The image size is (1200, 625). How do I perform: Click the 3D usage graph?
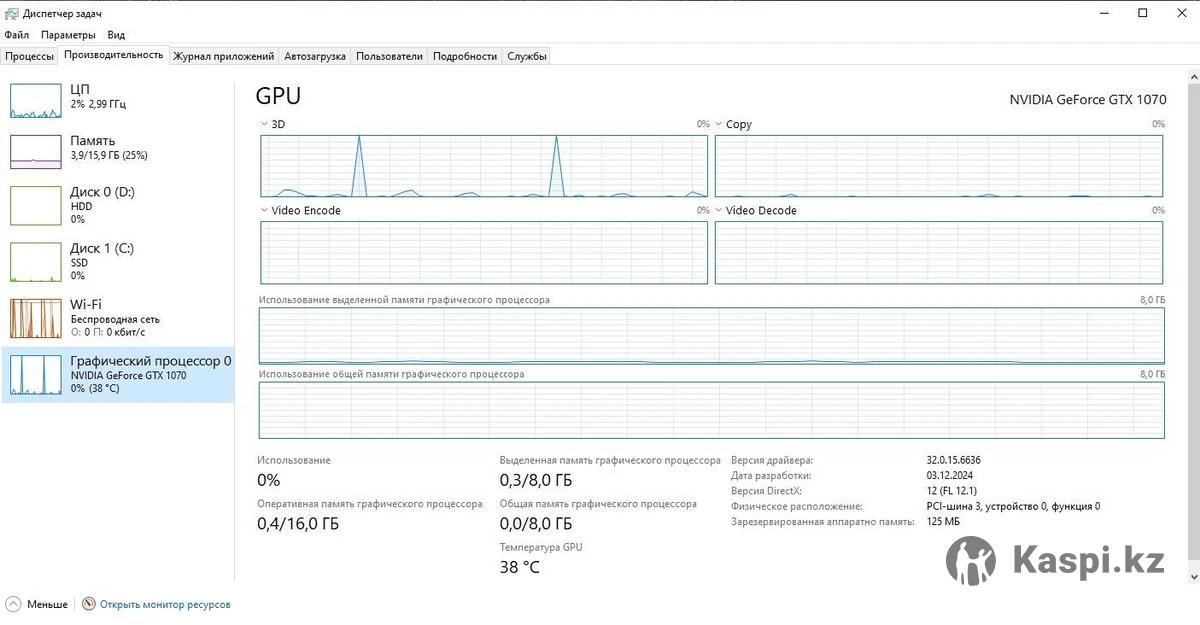[x=484, y=166]
